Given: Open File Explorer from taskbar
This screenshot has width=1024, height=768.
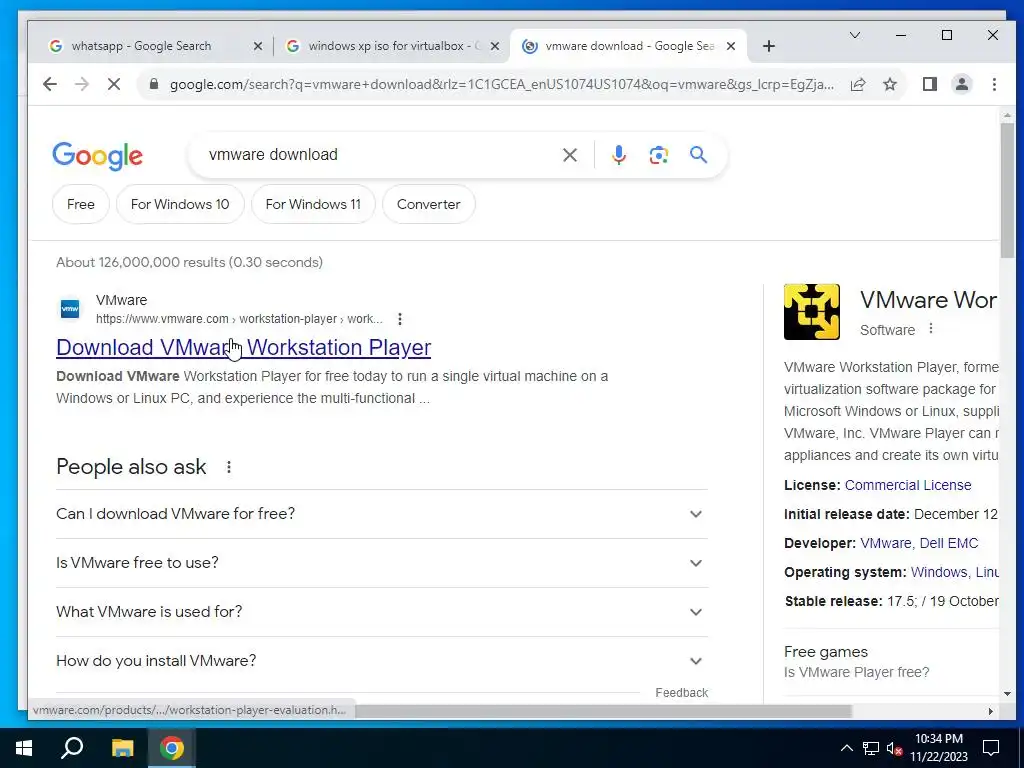Looking at the screenshot, I should (122, 748).
